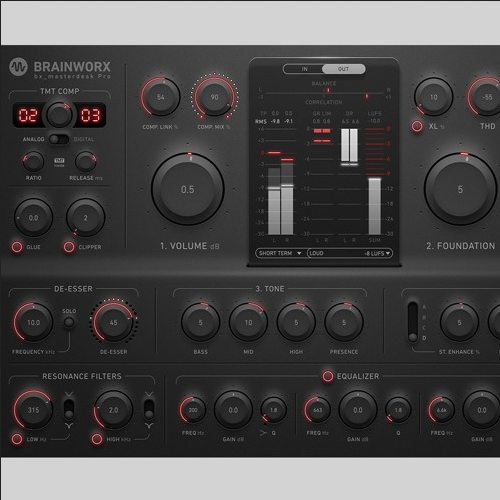The width and height of the screenshot is (500, 500).
Task: Toggle the GLUE power button
Action: (x=17, y=247)
